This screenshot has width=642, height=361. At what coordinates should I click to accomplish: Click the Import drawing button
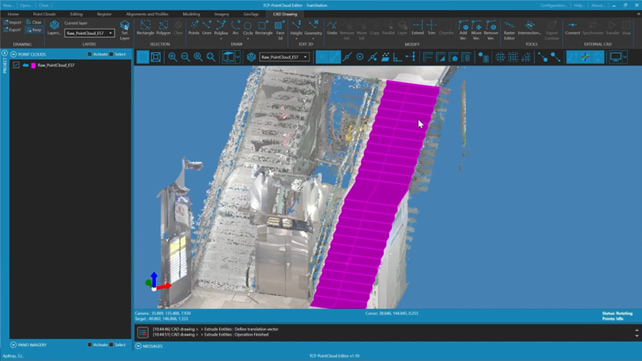point(12,23)
